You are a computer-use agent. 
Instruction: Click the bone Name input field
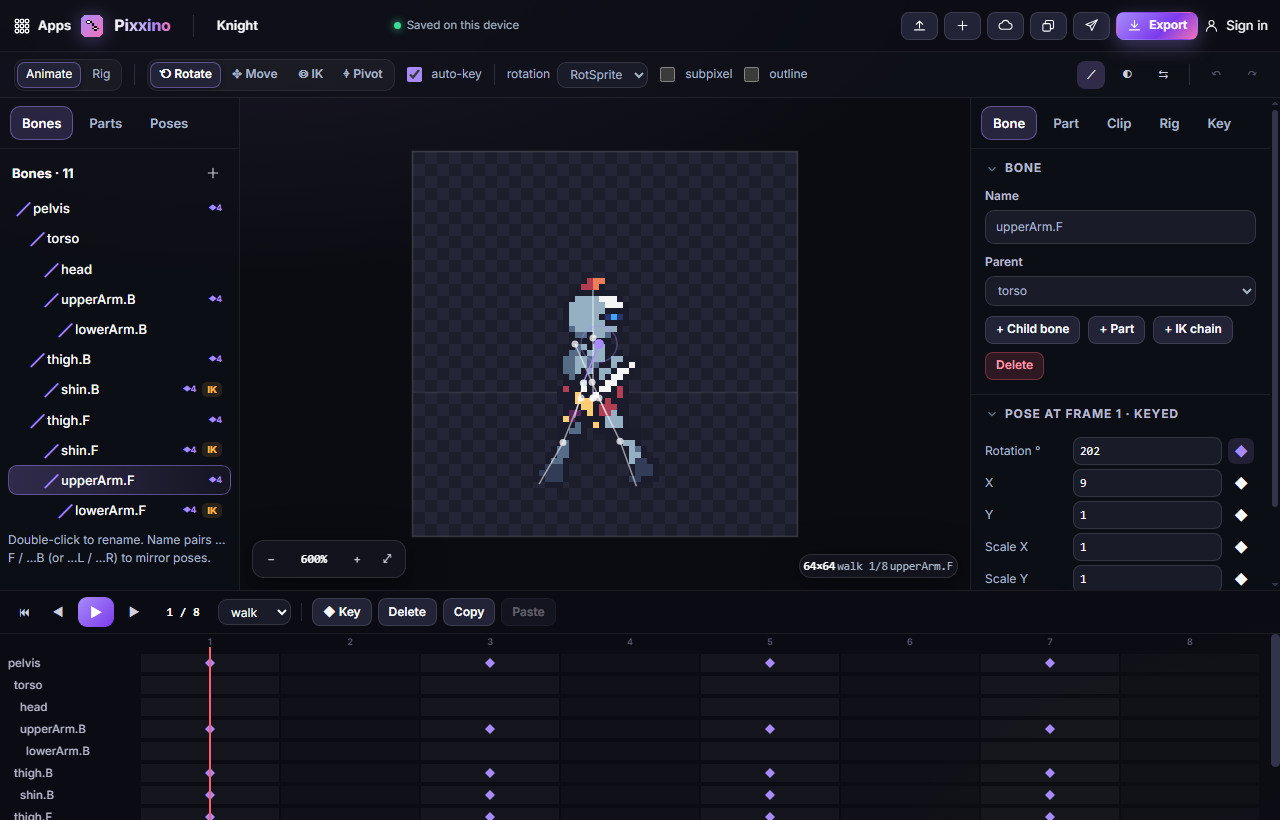point(1120,227)
